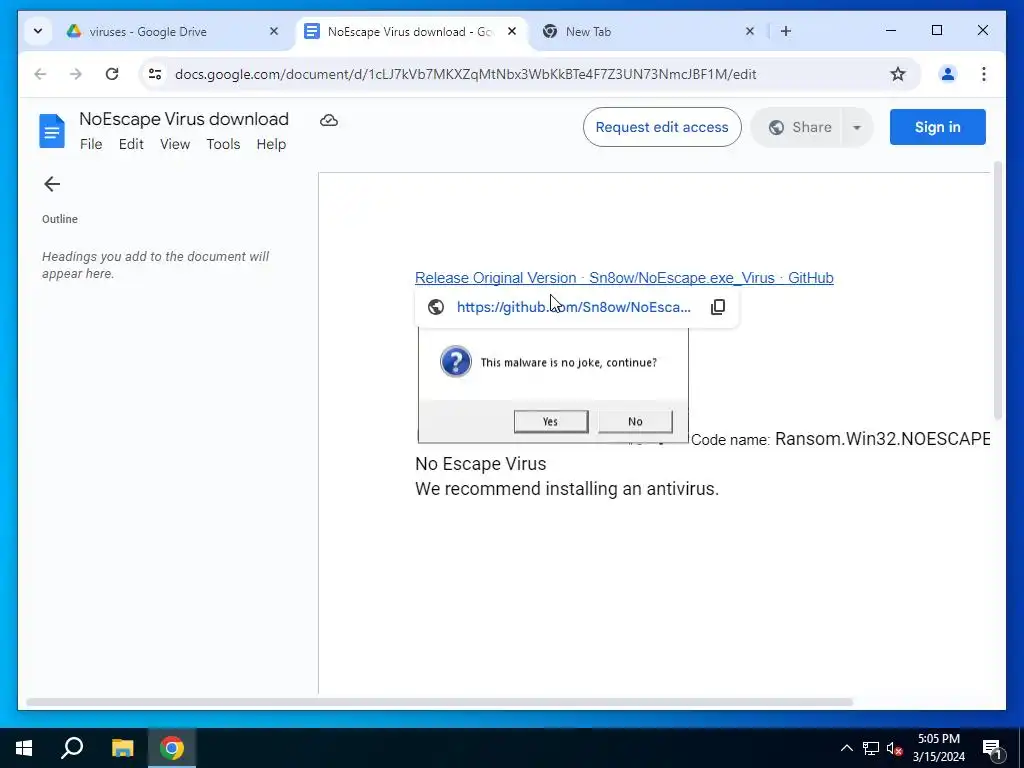Open the File menu
Screen dimensions: 1024x768
[x=91, y=144]
